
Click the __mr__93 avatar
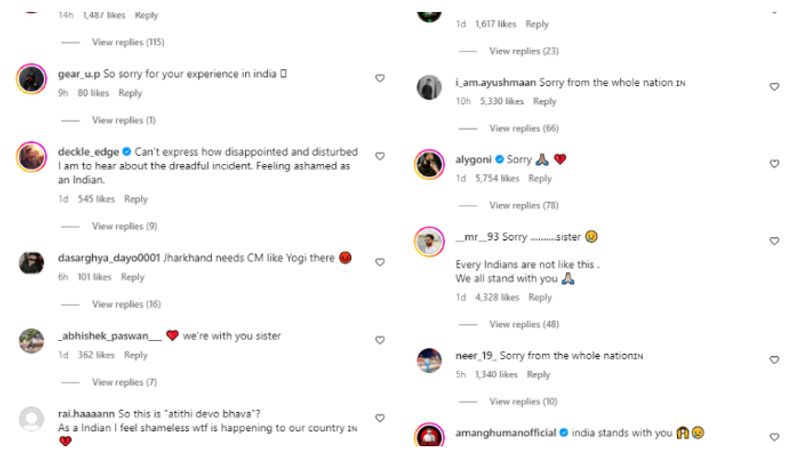coord(429,242)
